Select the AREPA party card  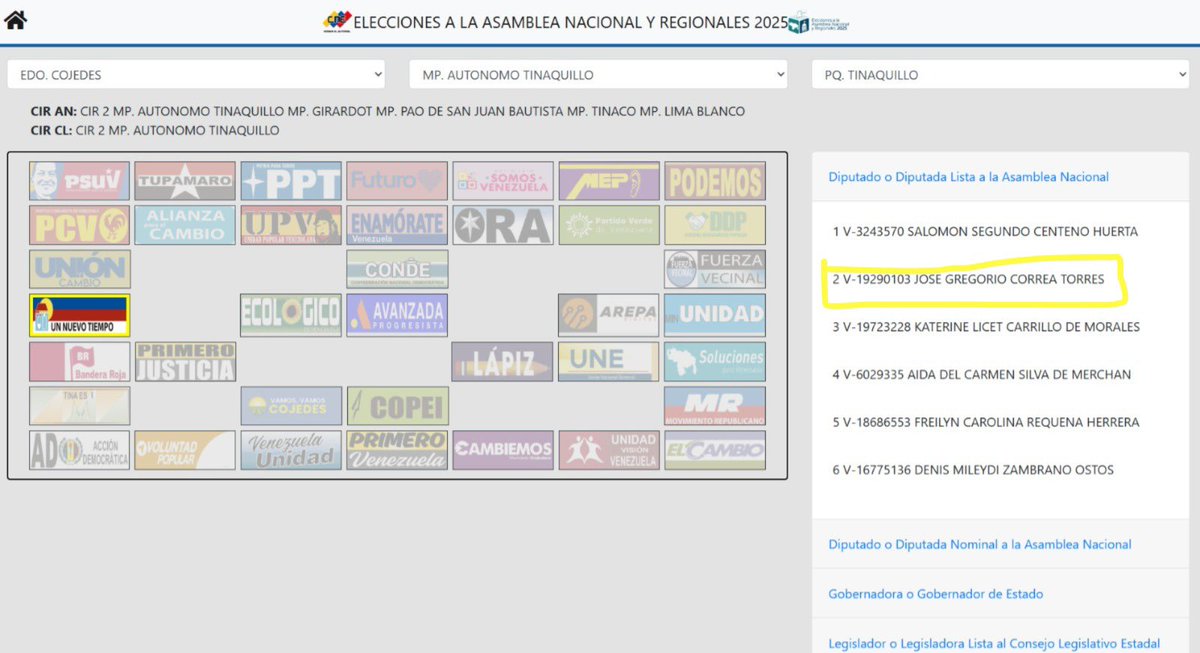pos(609,314)
